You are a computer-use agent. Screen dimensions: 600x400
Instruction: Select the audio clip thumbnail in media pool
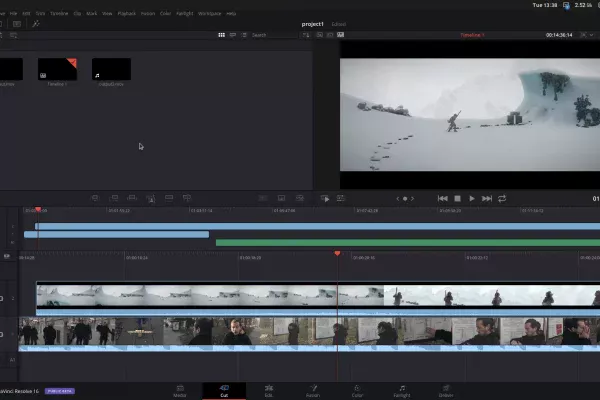coord(111,69)
